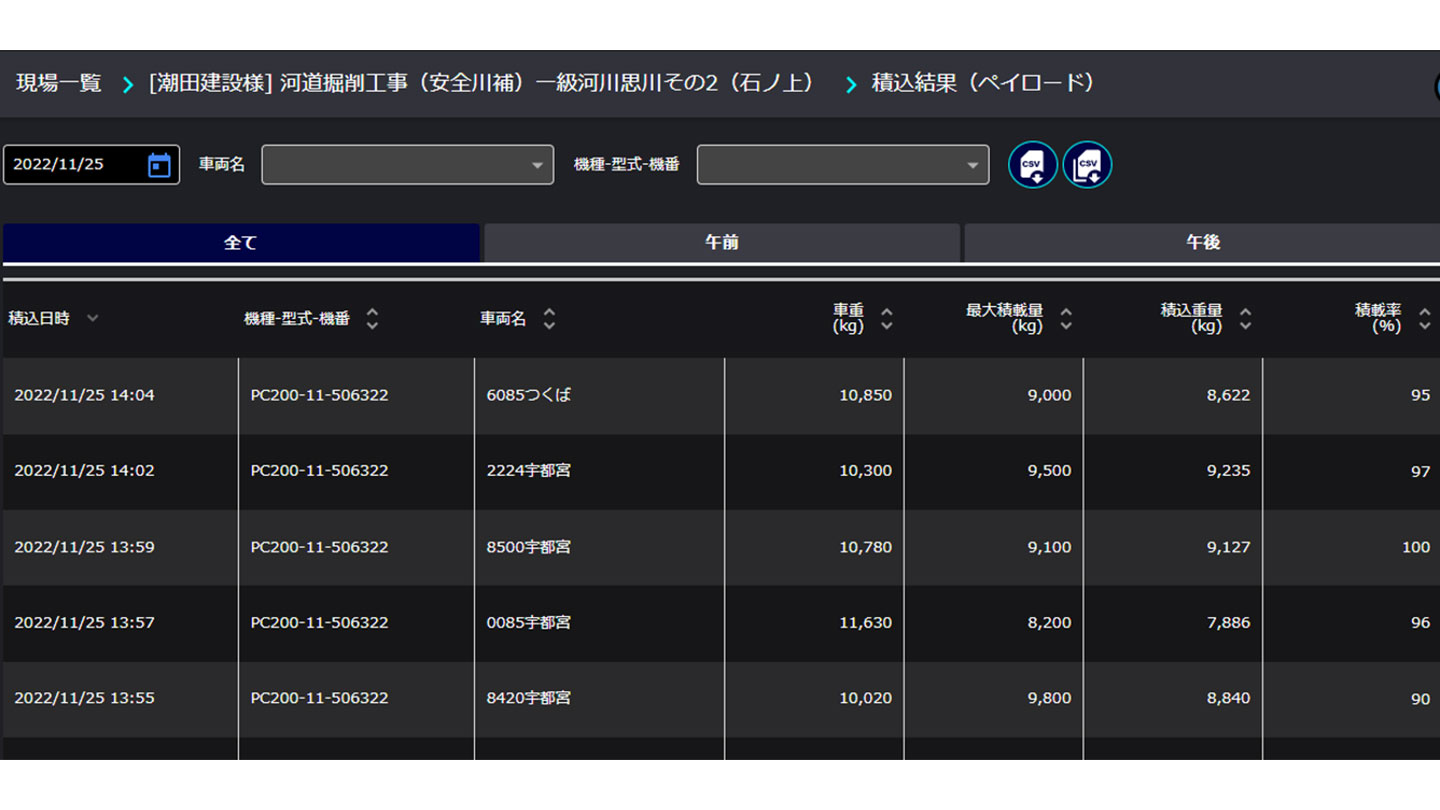Switch to the 午後 tab

1201,243
